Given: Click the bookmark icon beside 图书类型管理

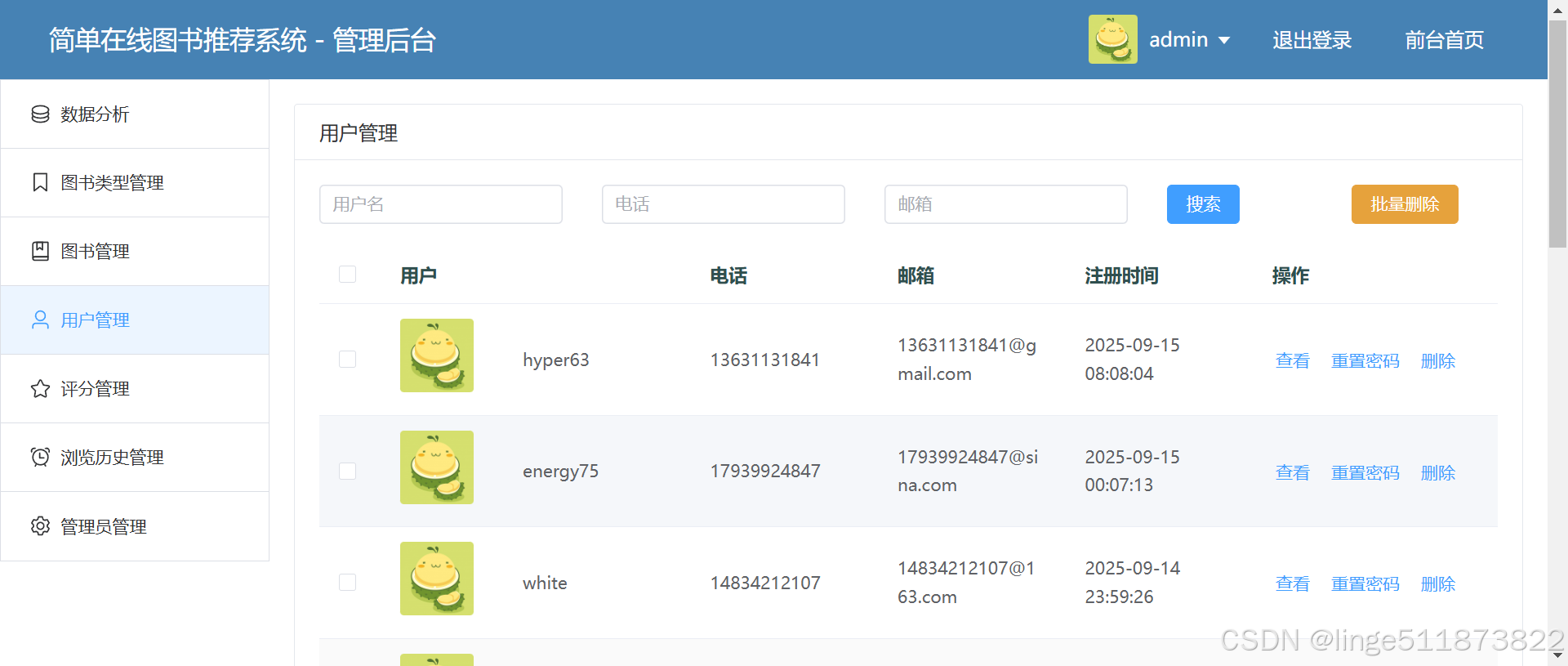Looking at the screenshot, I should tap(40, 182).
